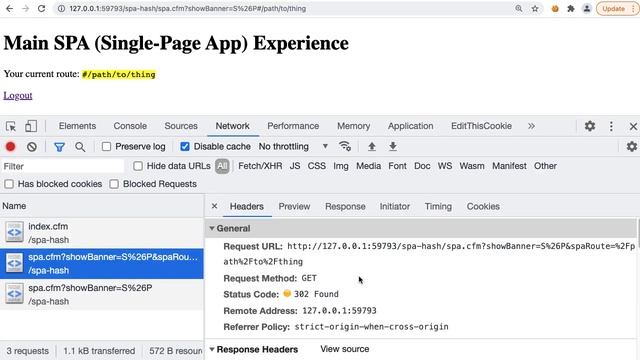Click the network Filter text field
Screen dimensions: 640x360
click(62, 166)
